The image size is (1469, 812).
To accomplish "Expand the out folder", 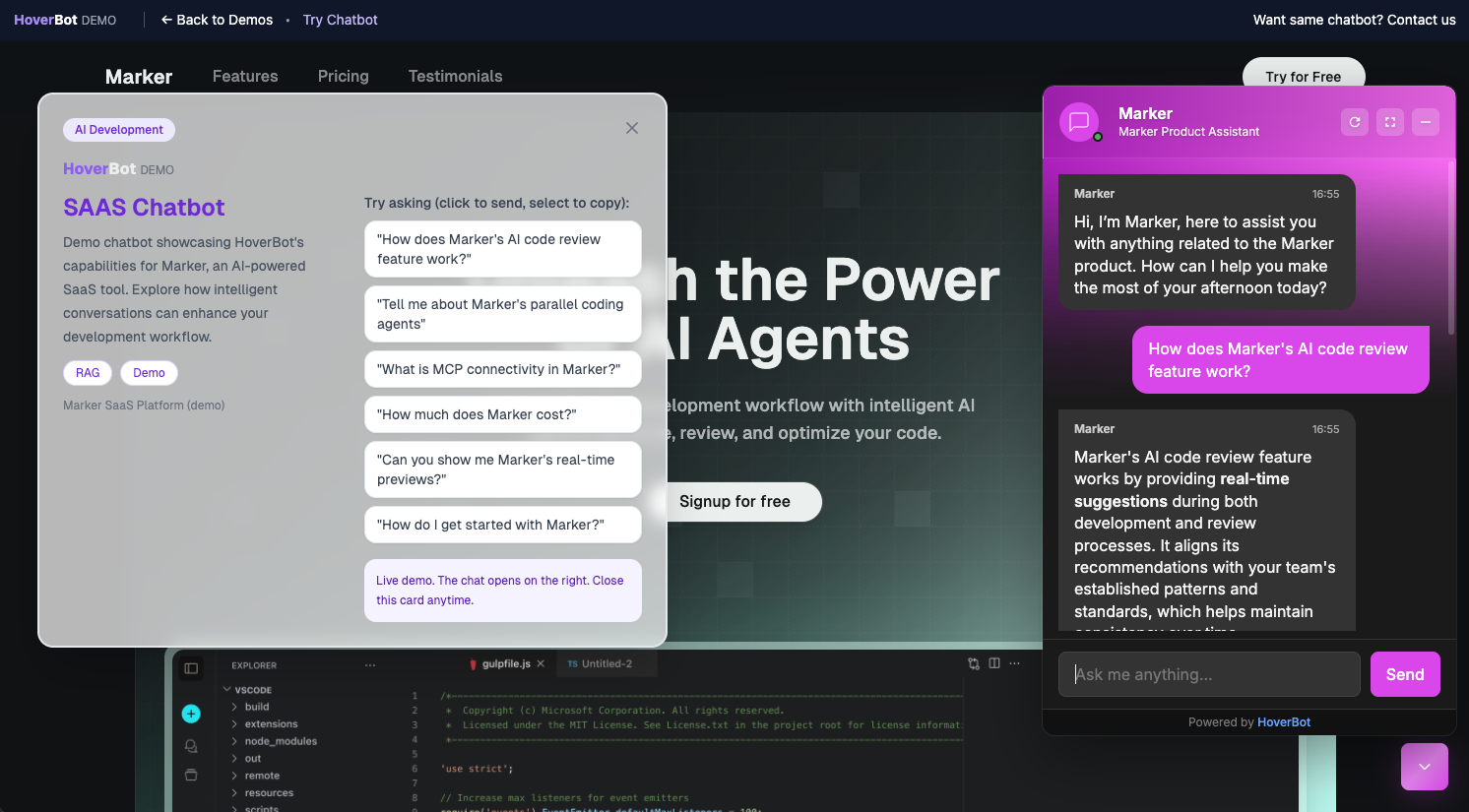I will [x=247, y=759].
